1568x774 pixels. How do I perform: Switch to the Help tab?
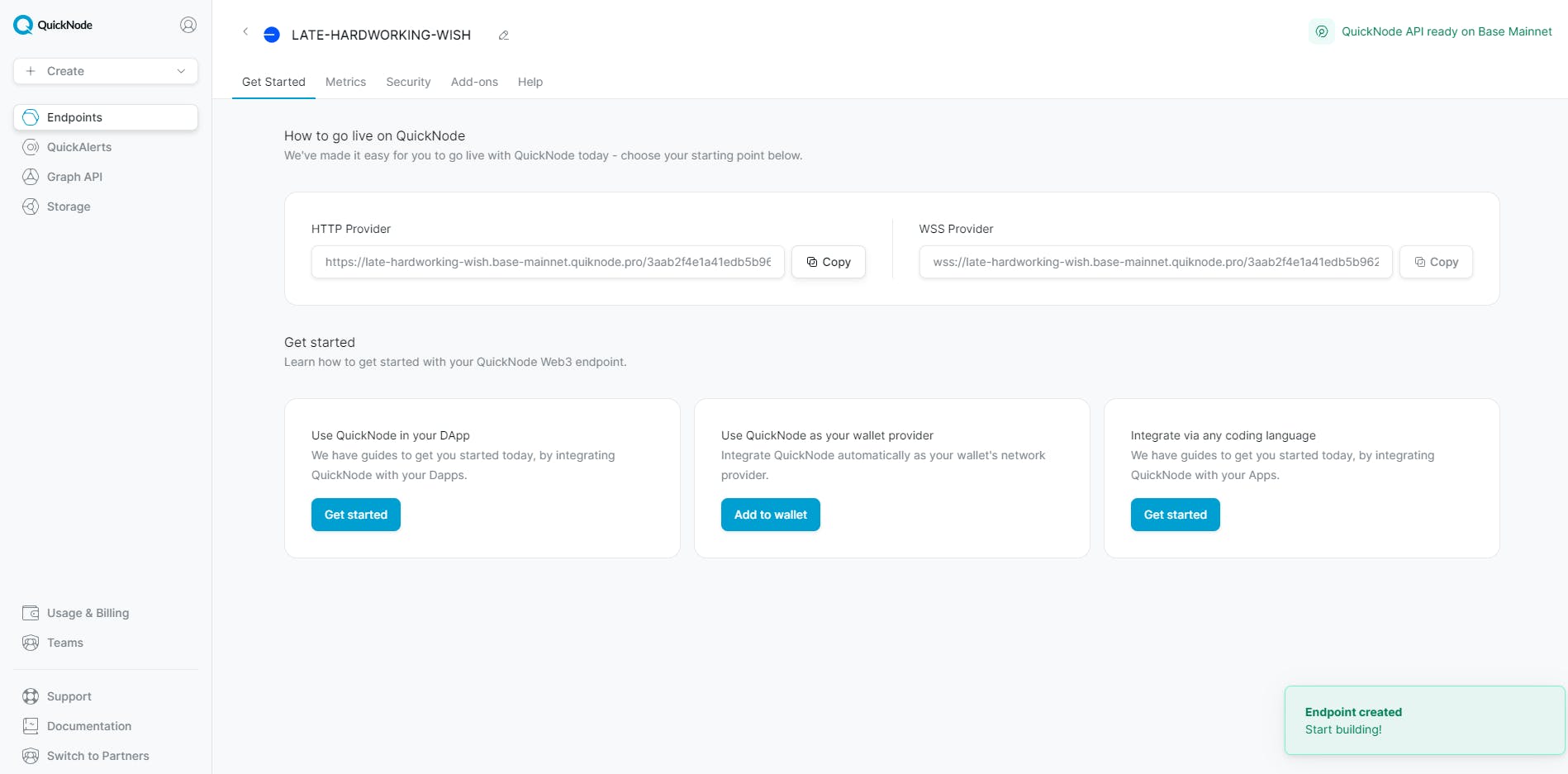point(530,82)
